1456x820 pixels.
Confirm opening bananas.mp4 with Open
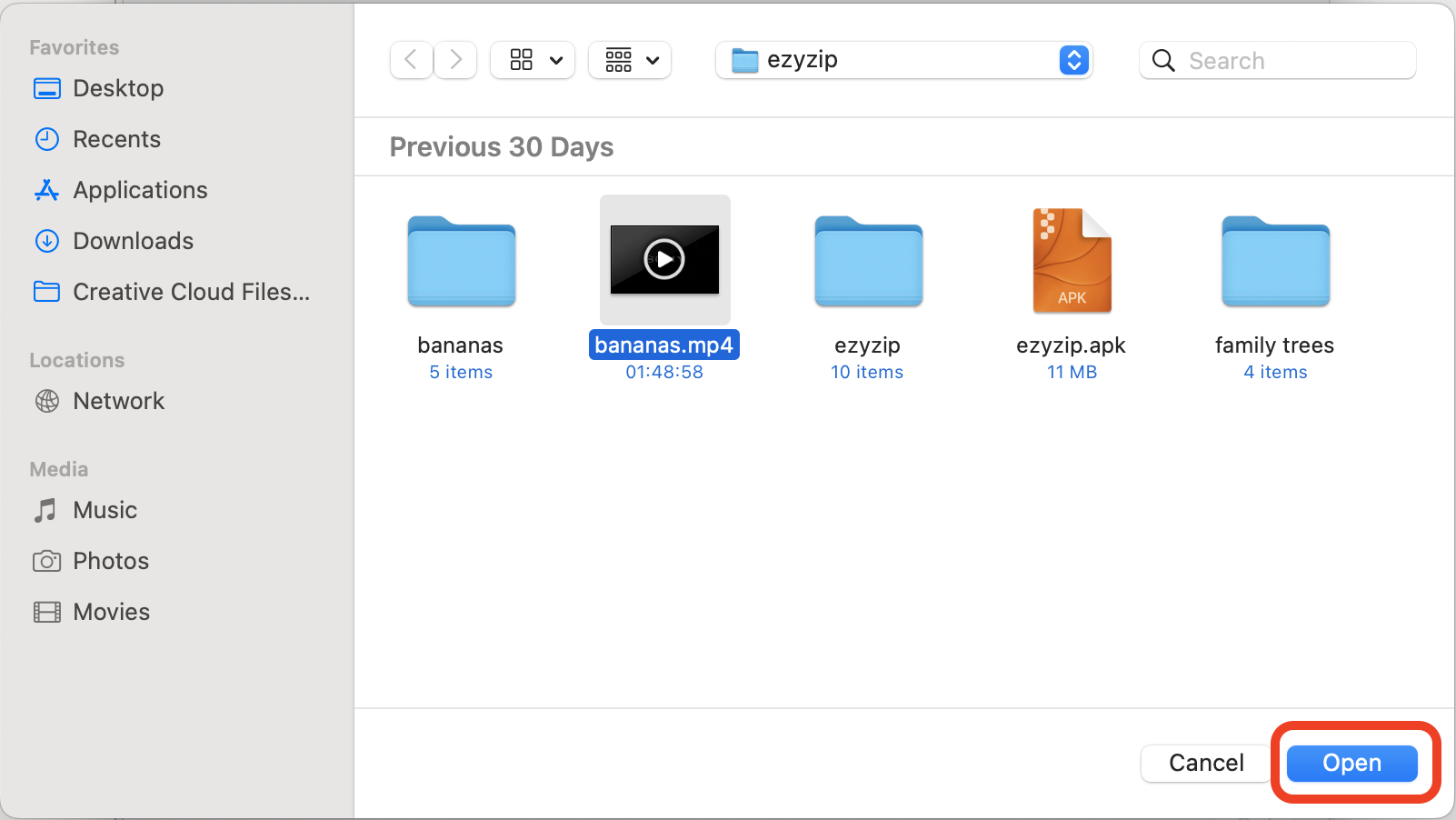(1351, 763)
